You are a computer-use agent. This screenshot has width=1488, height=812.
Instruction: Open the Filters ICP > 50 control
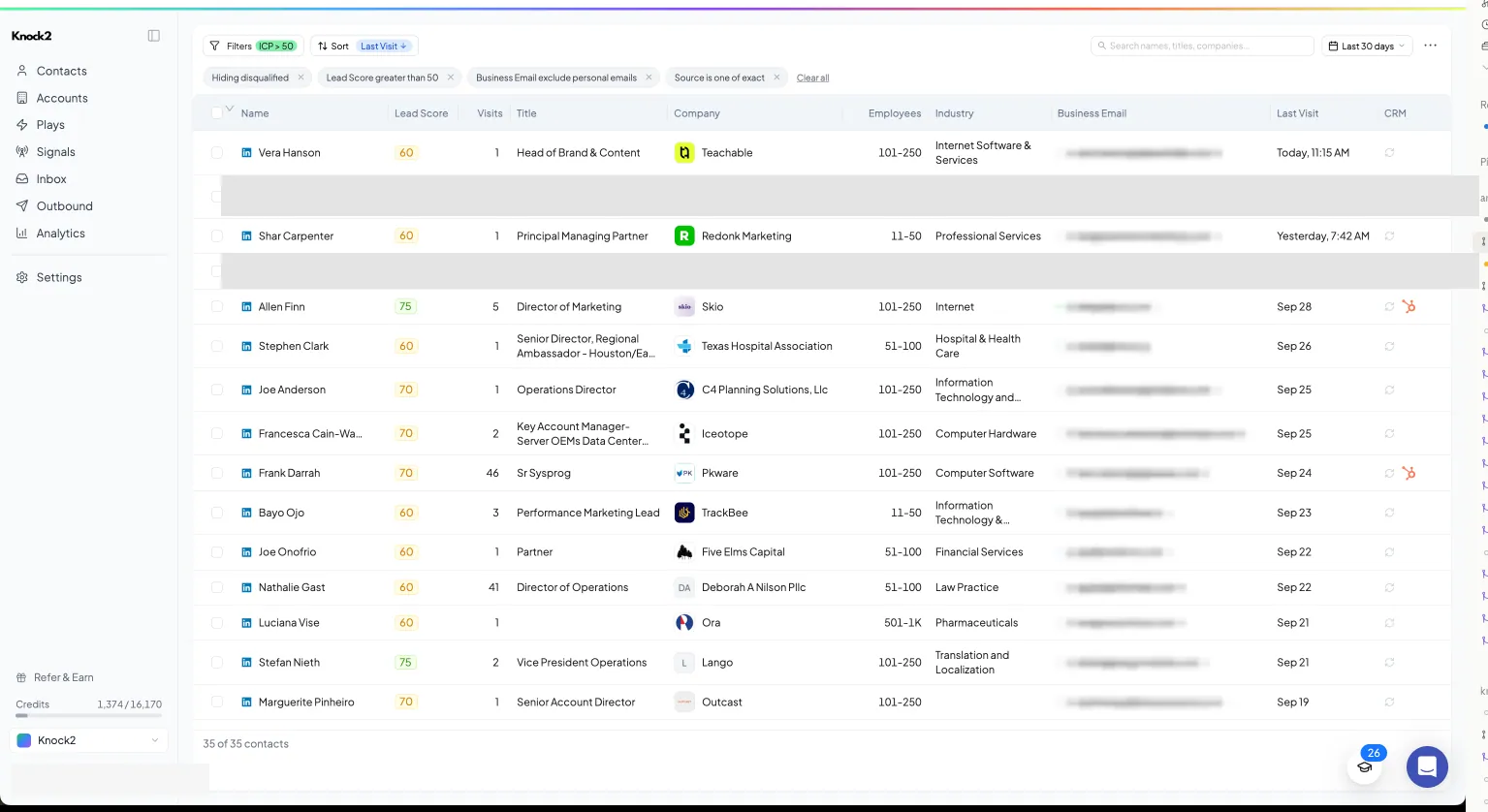(x=253, y=46)
